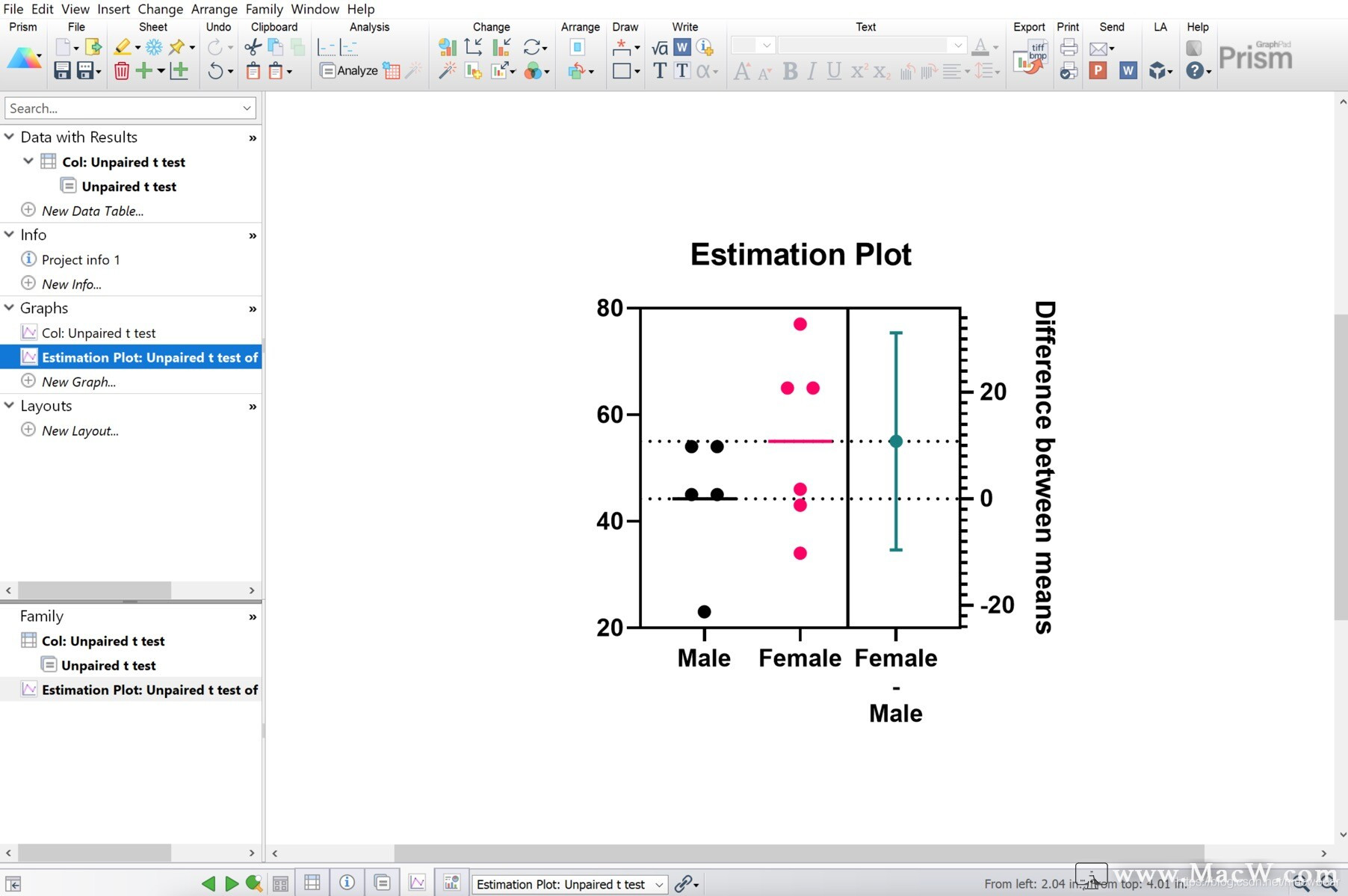Click the LA cube icon
This screenshot has width=1348, height=896.
point(1157,71)
